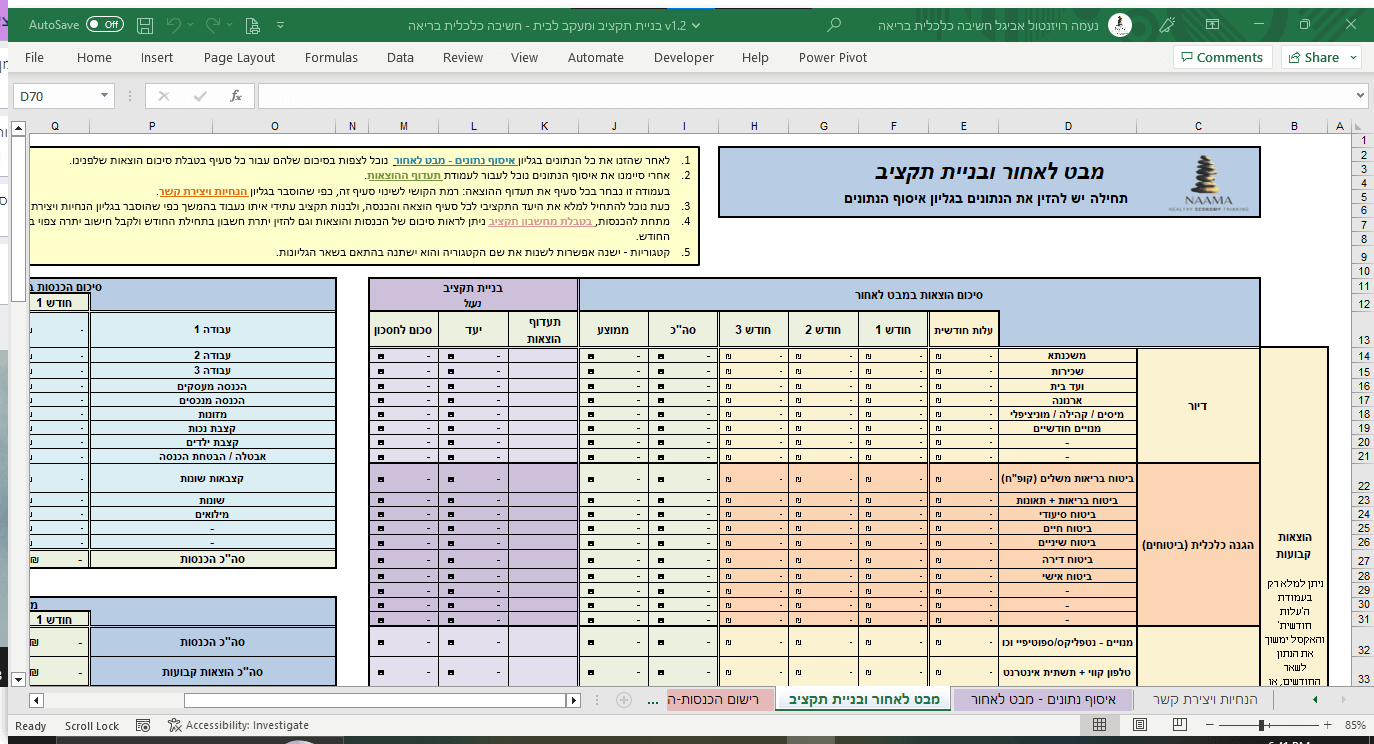
Task: Click the Insert Function fx icon
Action: (x=236, y=96)
